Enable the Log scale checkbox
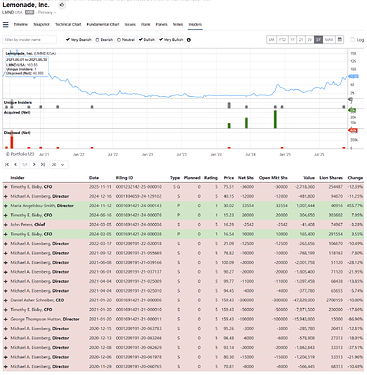This screenshot has height=375, width=367. click(352, 40)
